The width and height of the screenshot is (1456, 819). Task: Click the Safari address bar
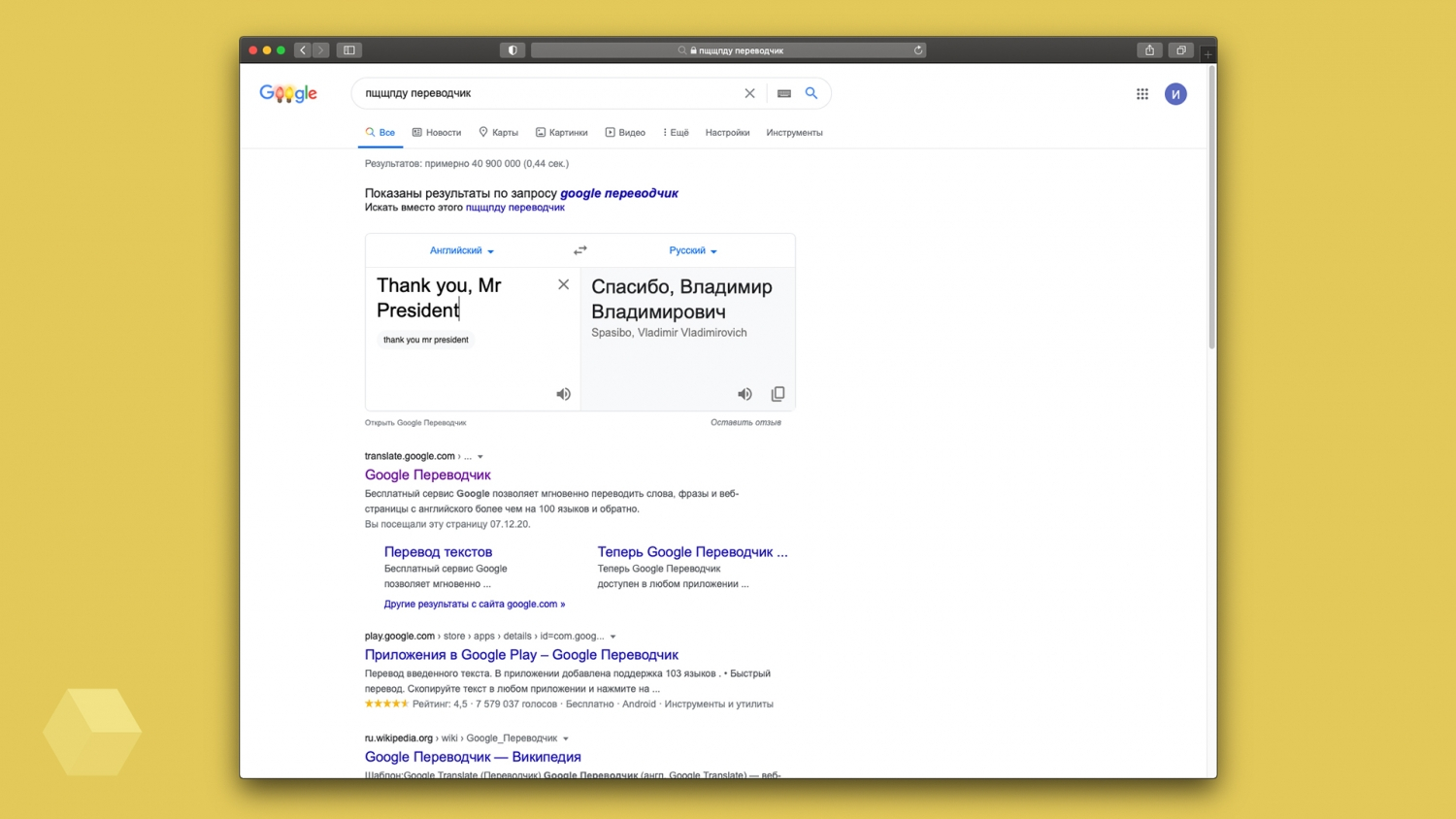pyautogui.click(x=728, y=50)
